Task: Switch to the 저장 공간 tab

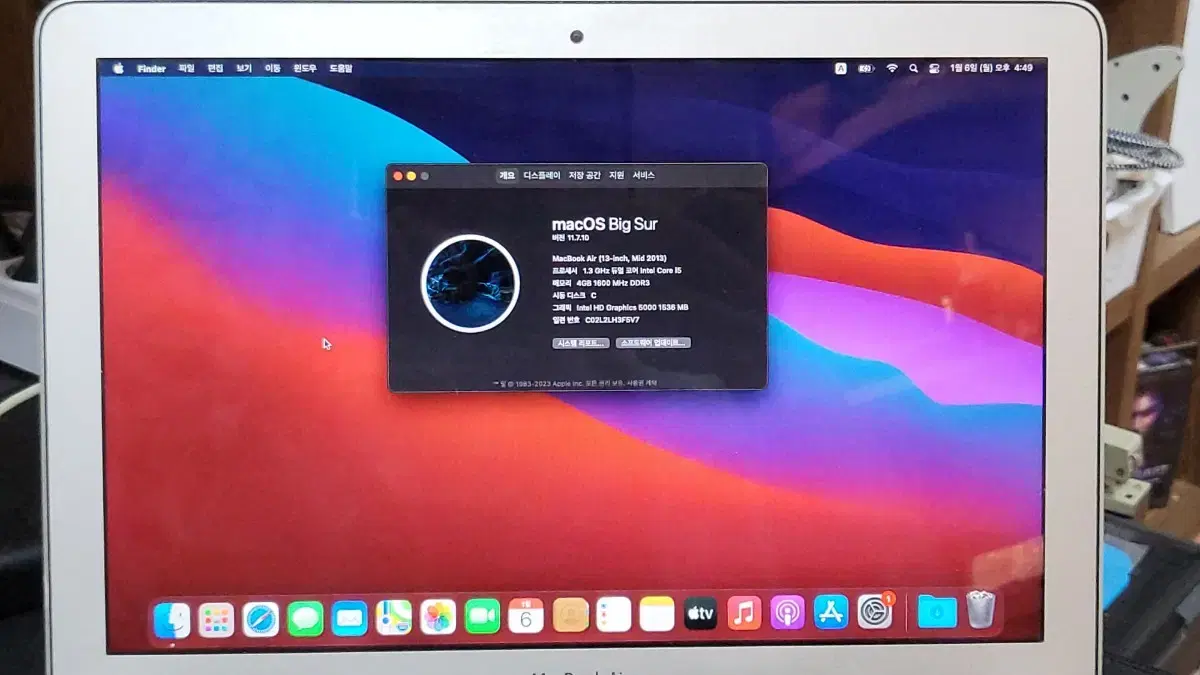Action: coord(585,175)
